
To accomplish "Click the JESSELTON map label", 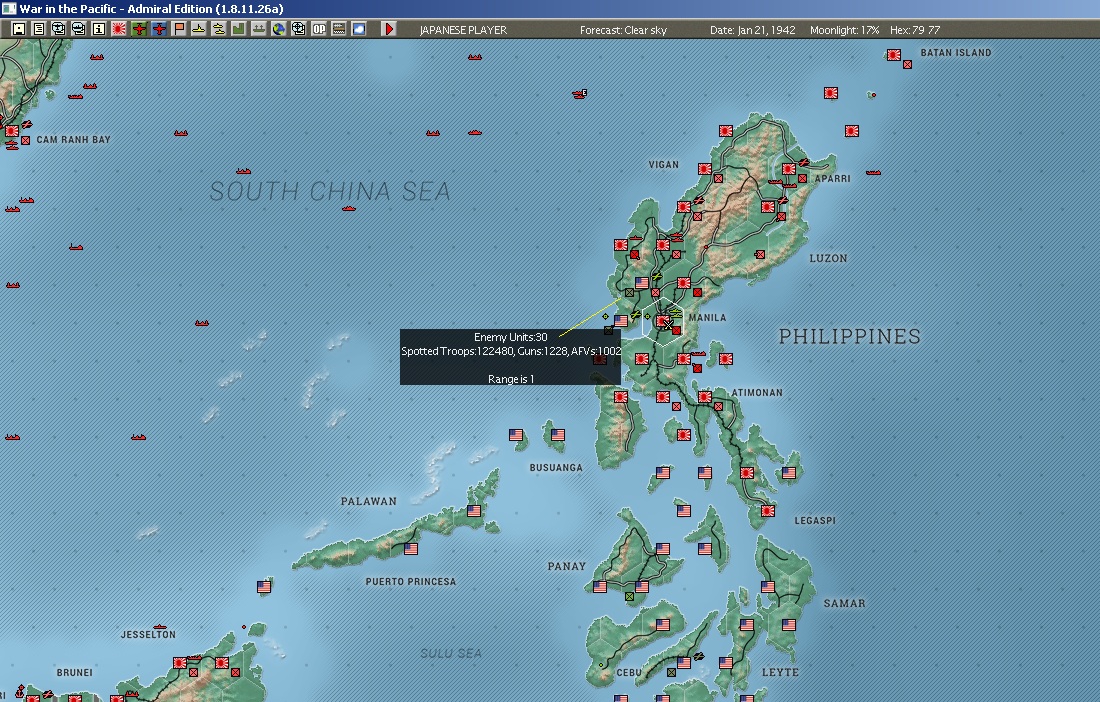I will click(148, 635).
